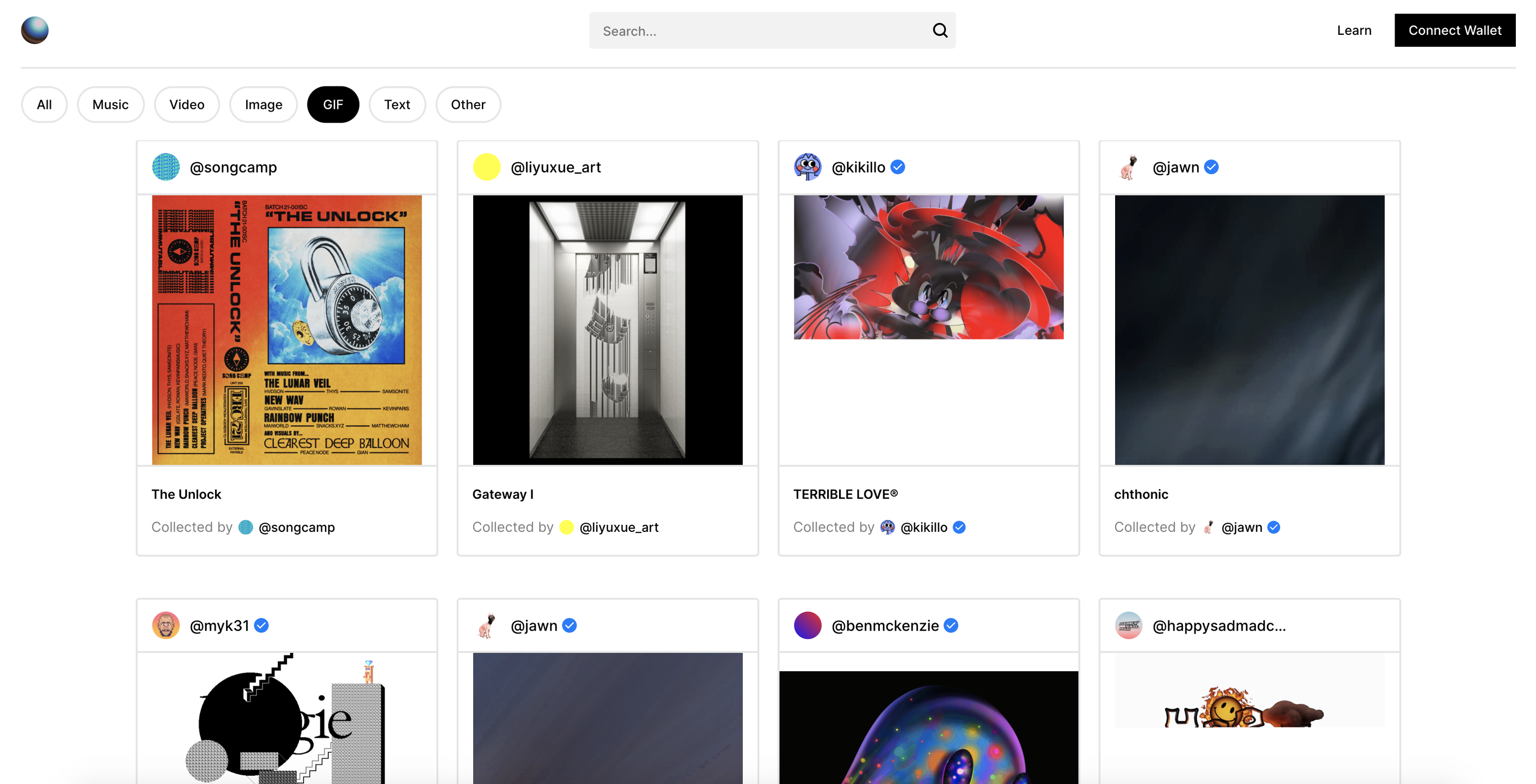Choose the Image category filter

point(264,105)
